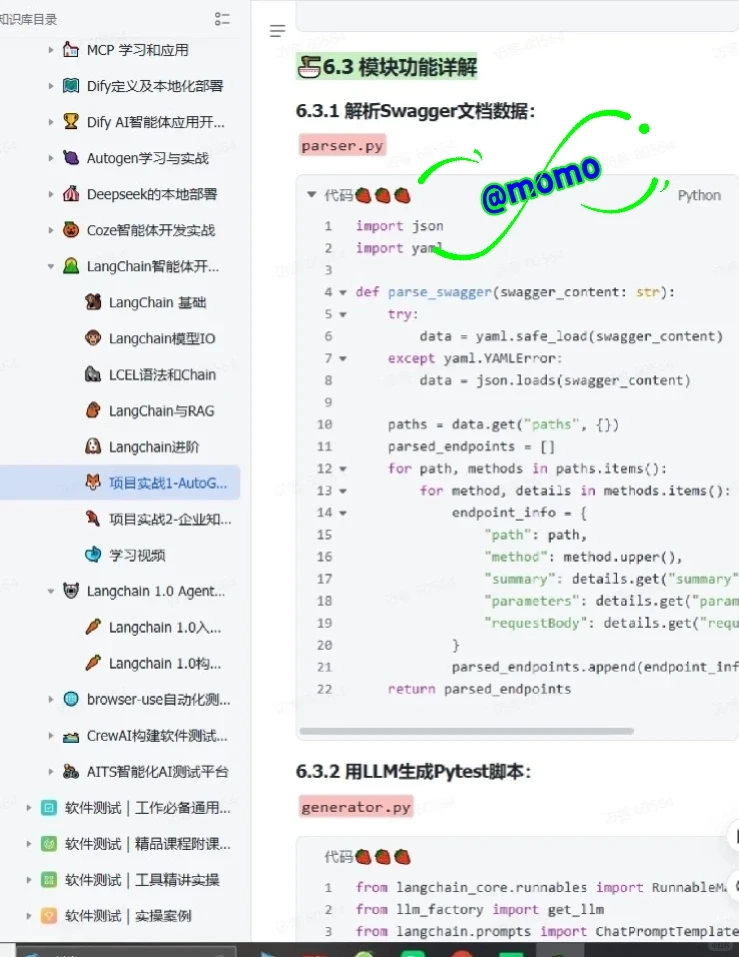This screenshot has width=739, height=957.
Task: Click the horizontal scrollbar under parser.py code
Action: (x=467, y=731)
